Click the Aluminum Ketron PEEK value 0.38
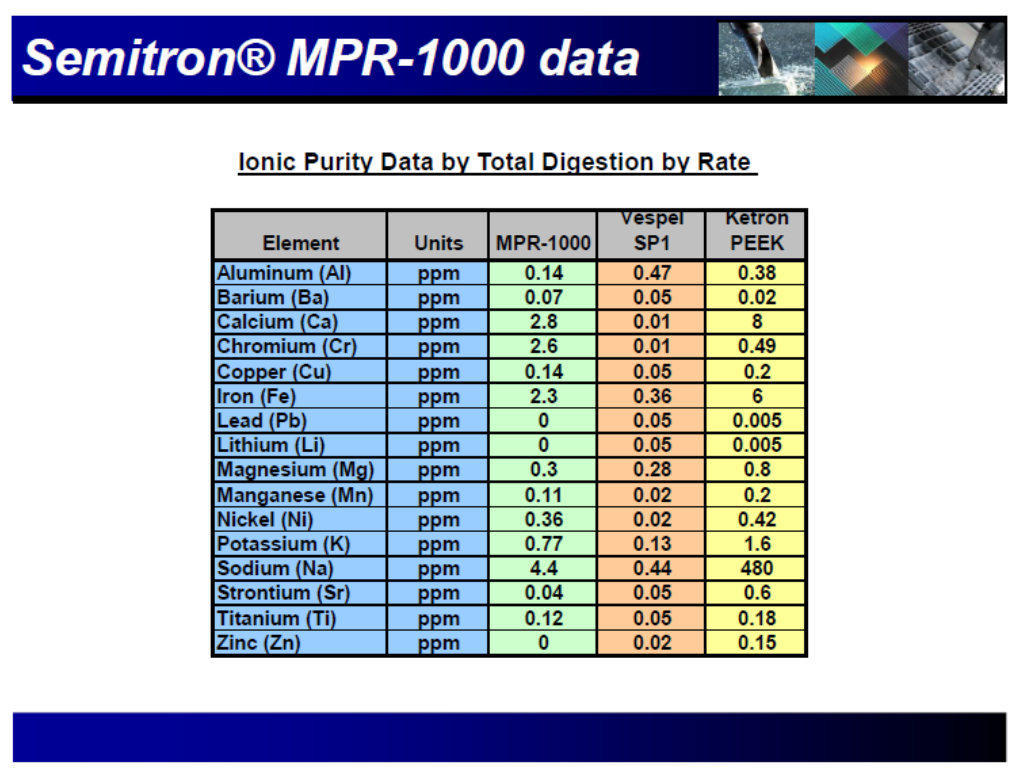The width and height of the screenshot is (1017, 775). 756,273
